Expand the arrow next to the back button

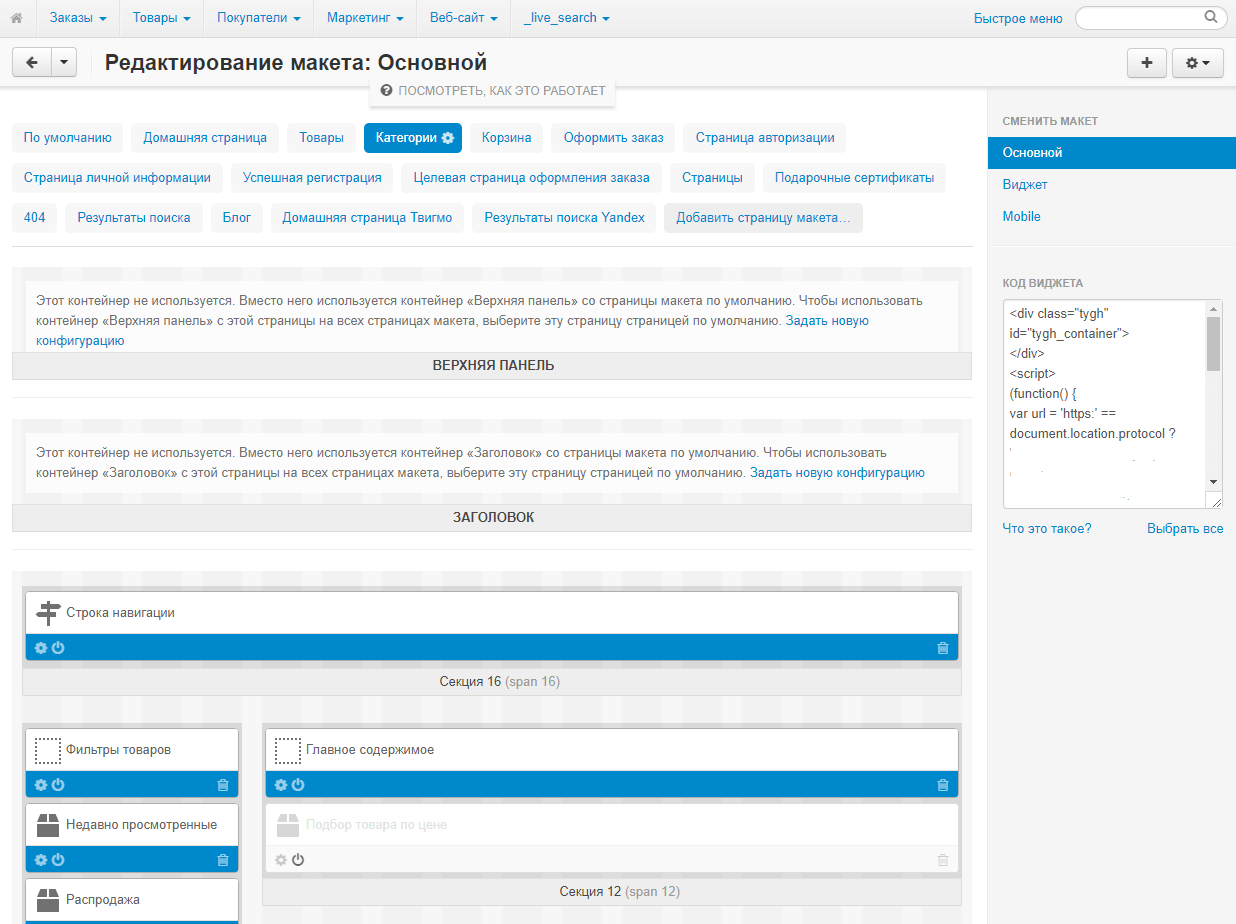coord(64,62)
